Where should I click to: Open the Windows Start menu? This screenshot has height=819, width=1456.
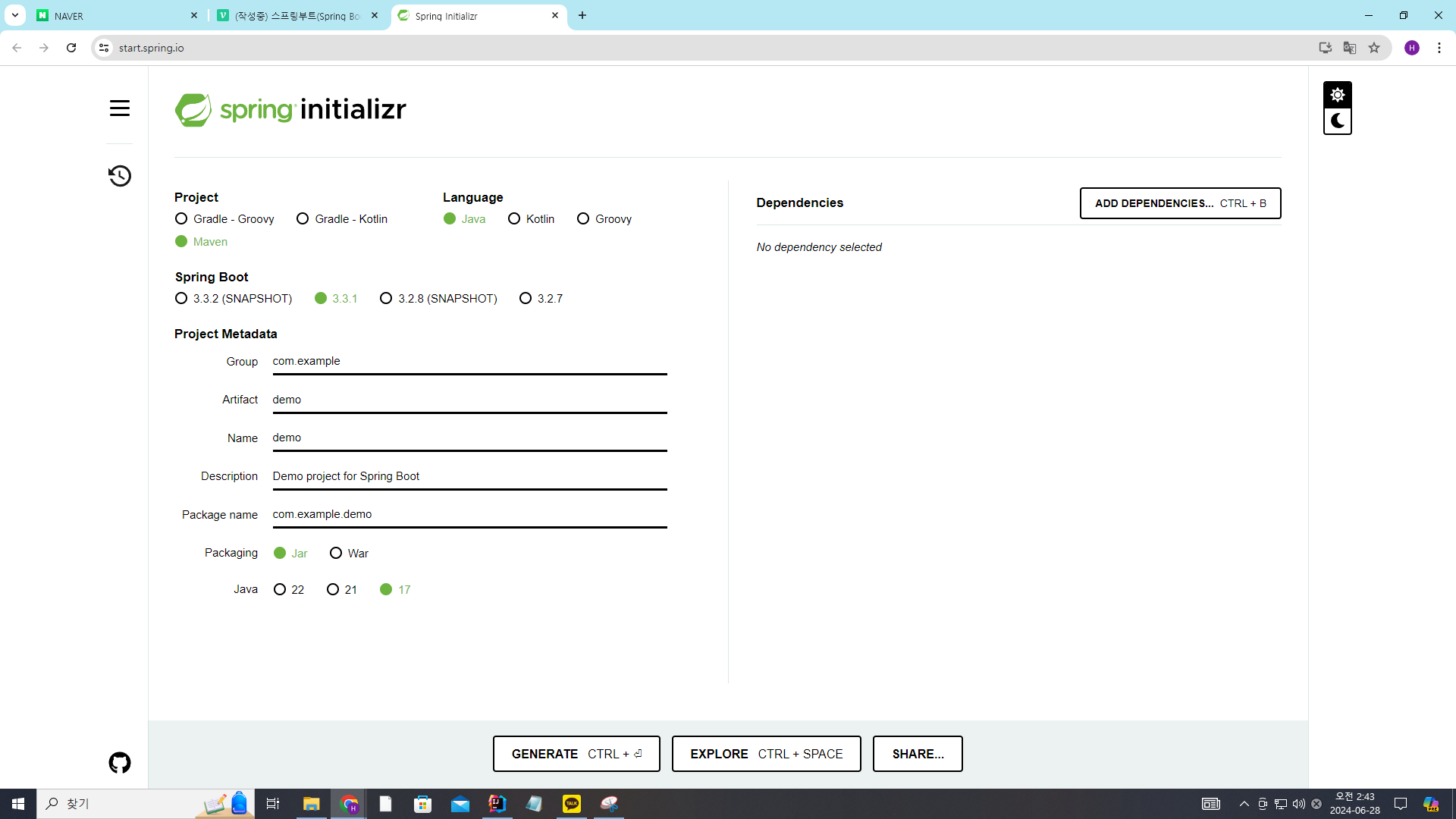point(18,804)
